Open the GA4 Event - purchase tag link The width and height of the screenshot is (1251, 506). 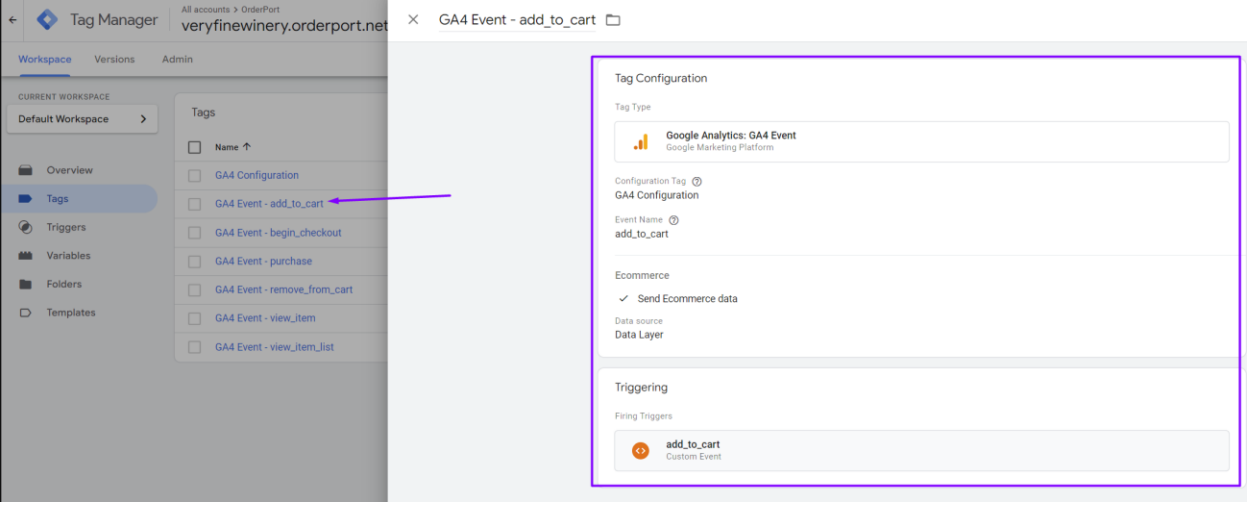263,261
